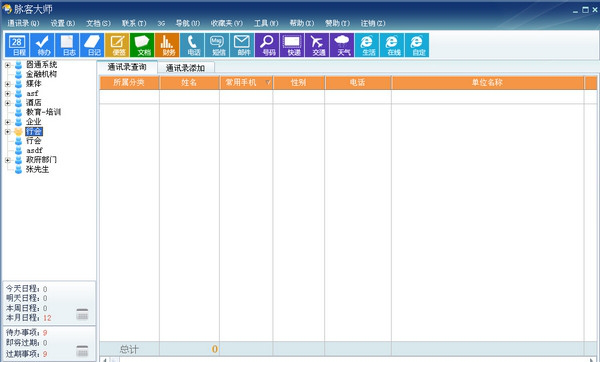
Task: Click the 本月日程 count of 12
Action: pos(47,318)
